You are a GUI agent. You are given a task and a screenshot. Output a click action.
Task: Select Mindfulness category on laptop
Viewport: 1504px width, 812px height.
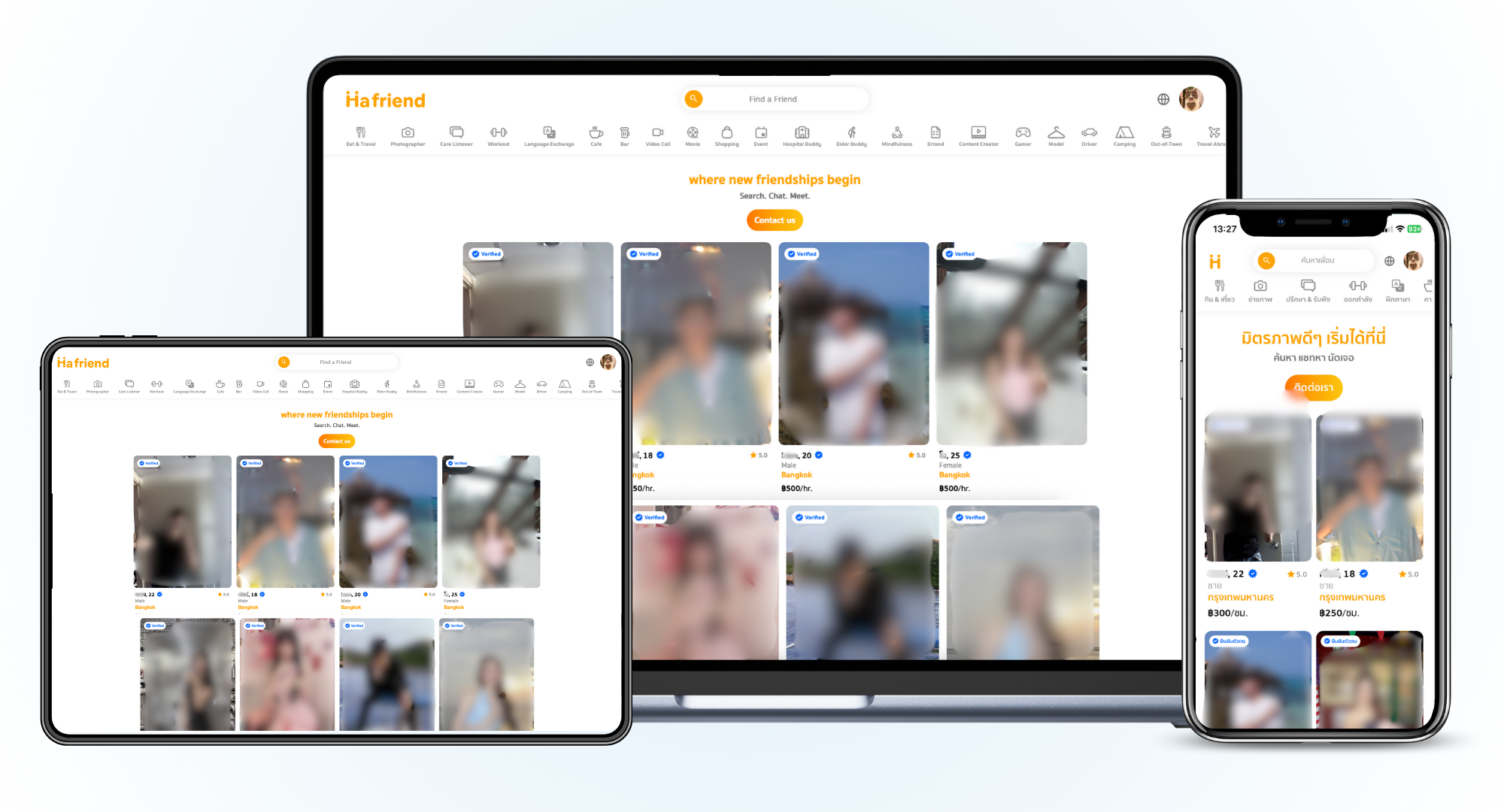[x=897, y=136]
